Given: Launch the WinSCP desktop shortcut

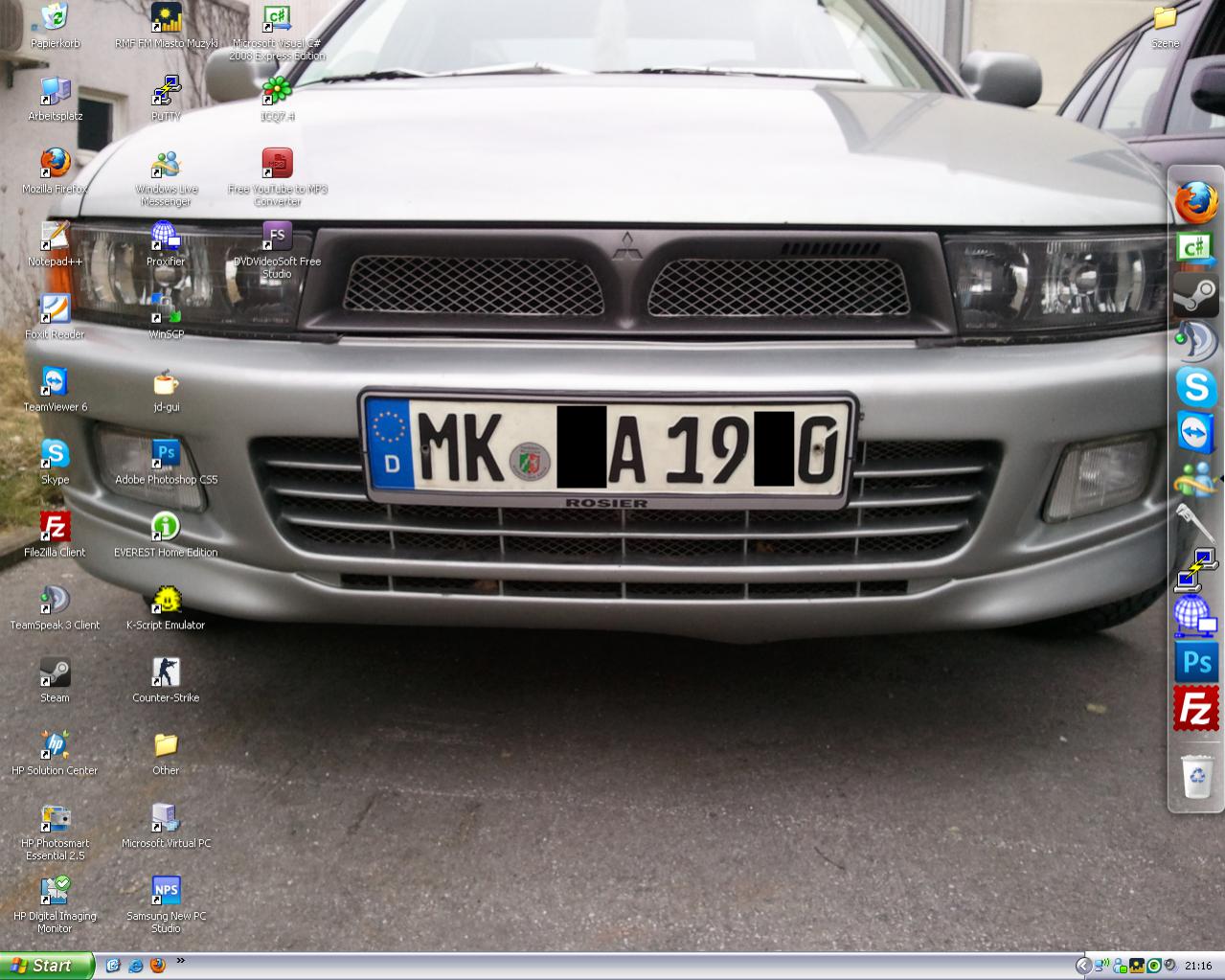Looking at the screenshot, I should (x=166, y=317).
